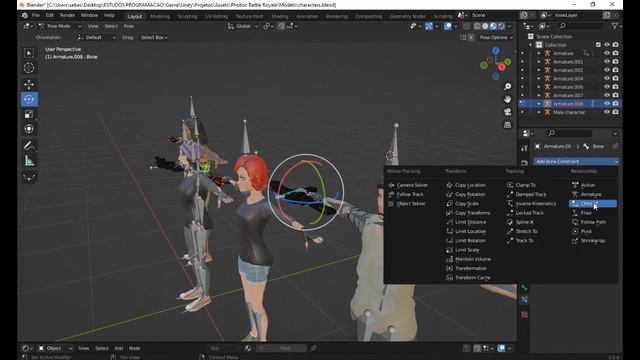Select the Measure tool in the viewport toolbar

(29, 161)
